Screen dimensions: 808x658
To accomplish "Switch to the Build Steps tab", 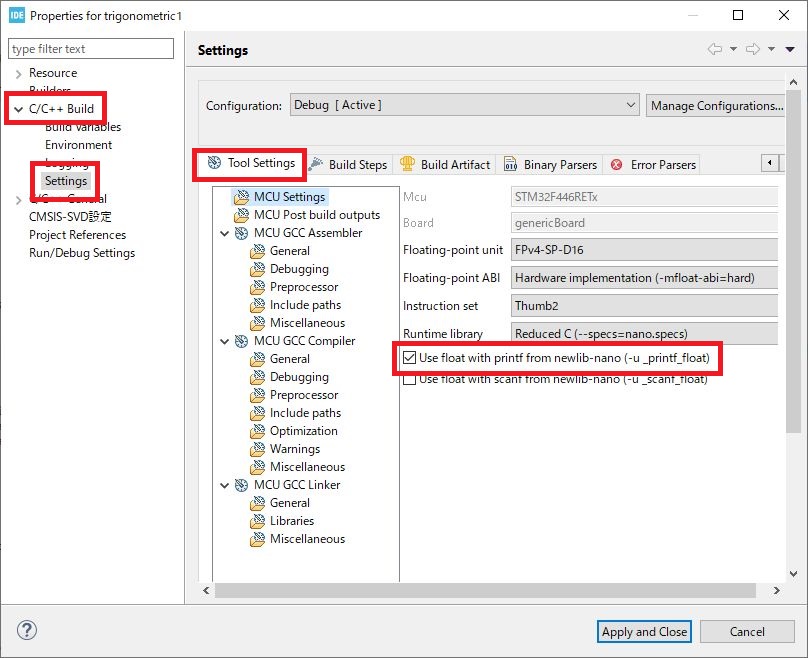I will 348,165.
